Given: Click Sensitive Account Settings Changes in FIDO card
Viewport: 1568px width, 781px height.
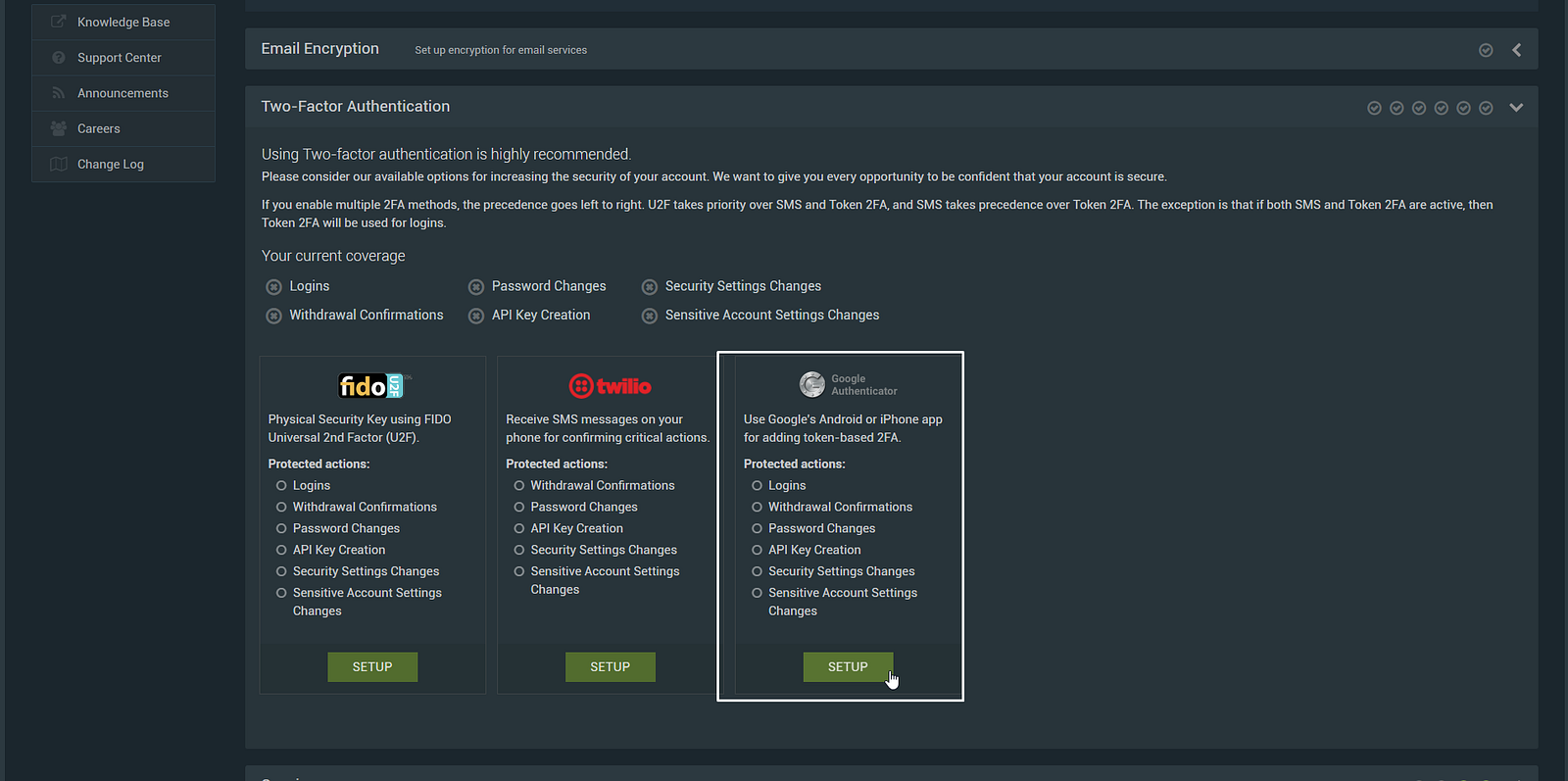Looking at the screenshot, I should pyautogui.click(x=367, y=602).
